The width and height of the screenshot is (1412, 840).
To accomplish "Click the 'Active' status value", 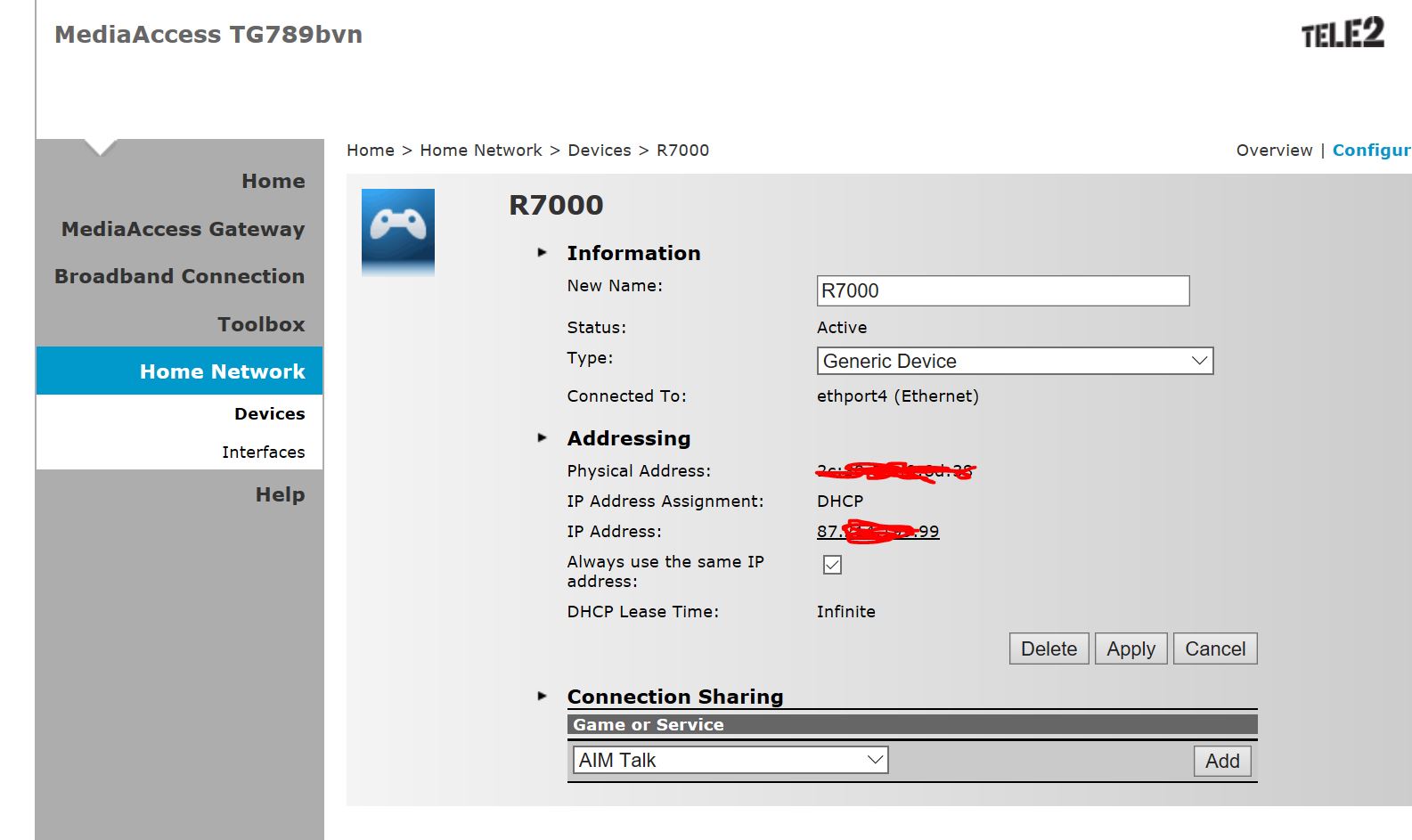I will click(842, 328).
